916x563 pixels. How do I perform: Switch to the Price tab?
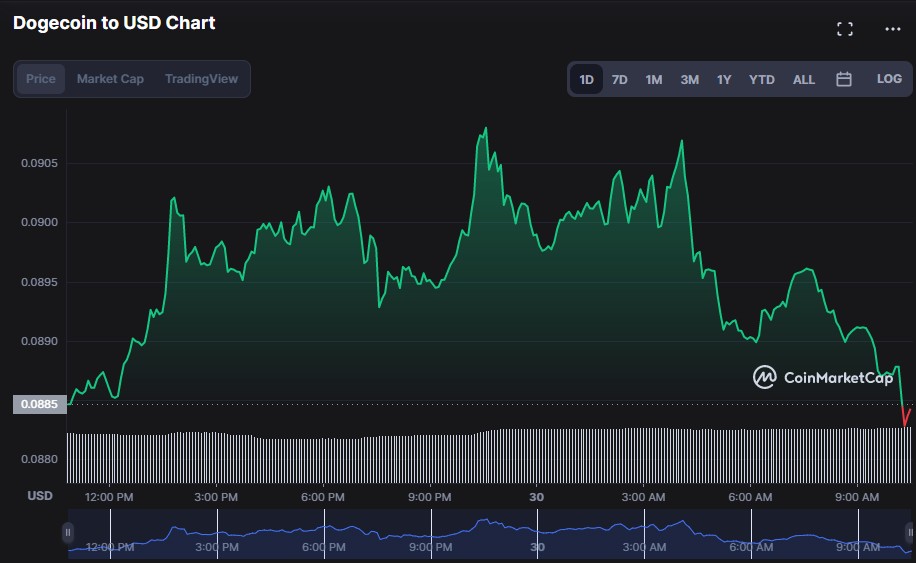coord(41,79)
